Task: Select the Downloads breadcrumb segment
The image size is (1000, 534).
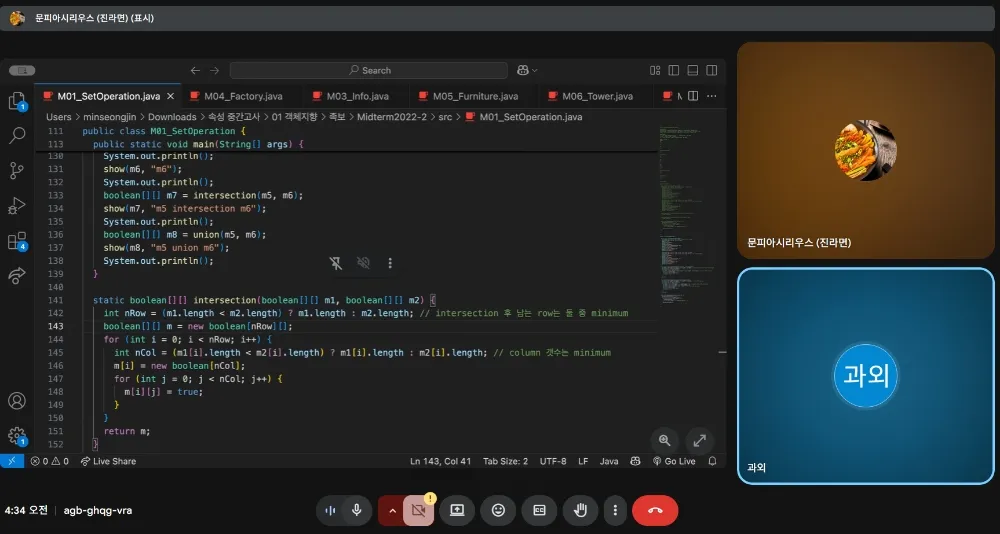Action: [x=172, y=117]
